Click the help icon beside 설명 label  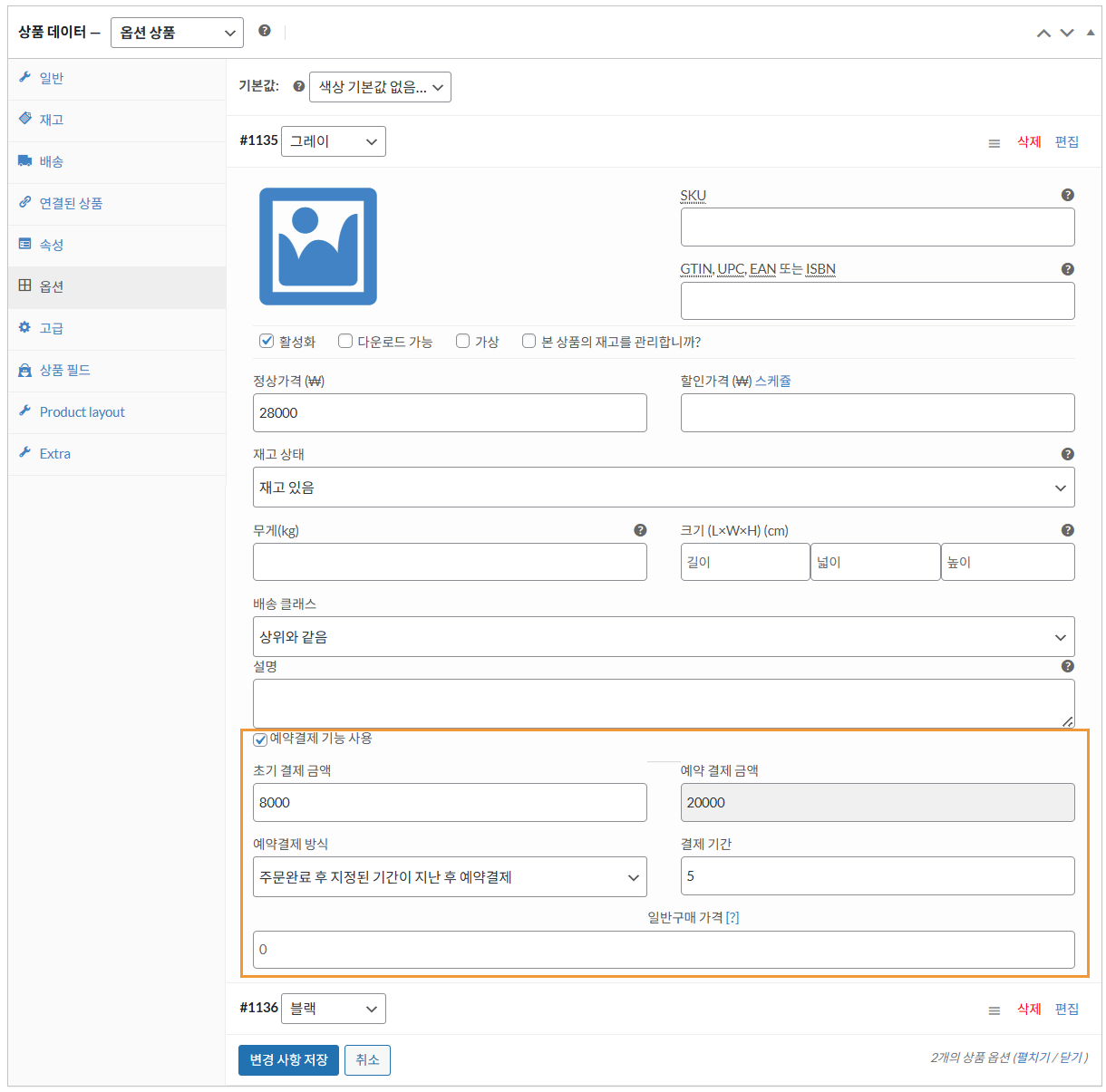1067,666
